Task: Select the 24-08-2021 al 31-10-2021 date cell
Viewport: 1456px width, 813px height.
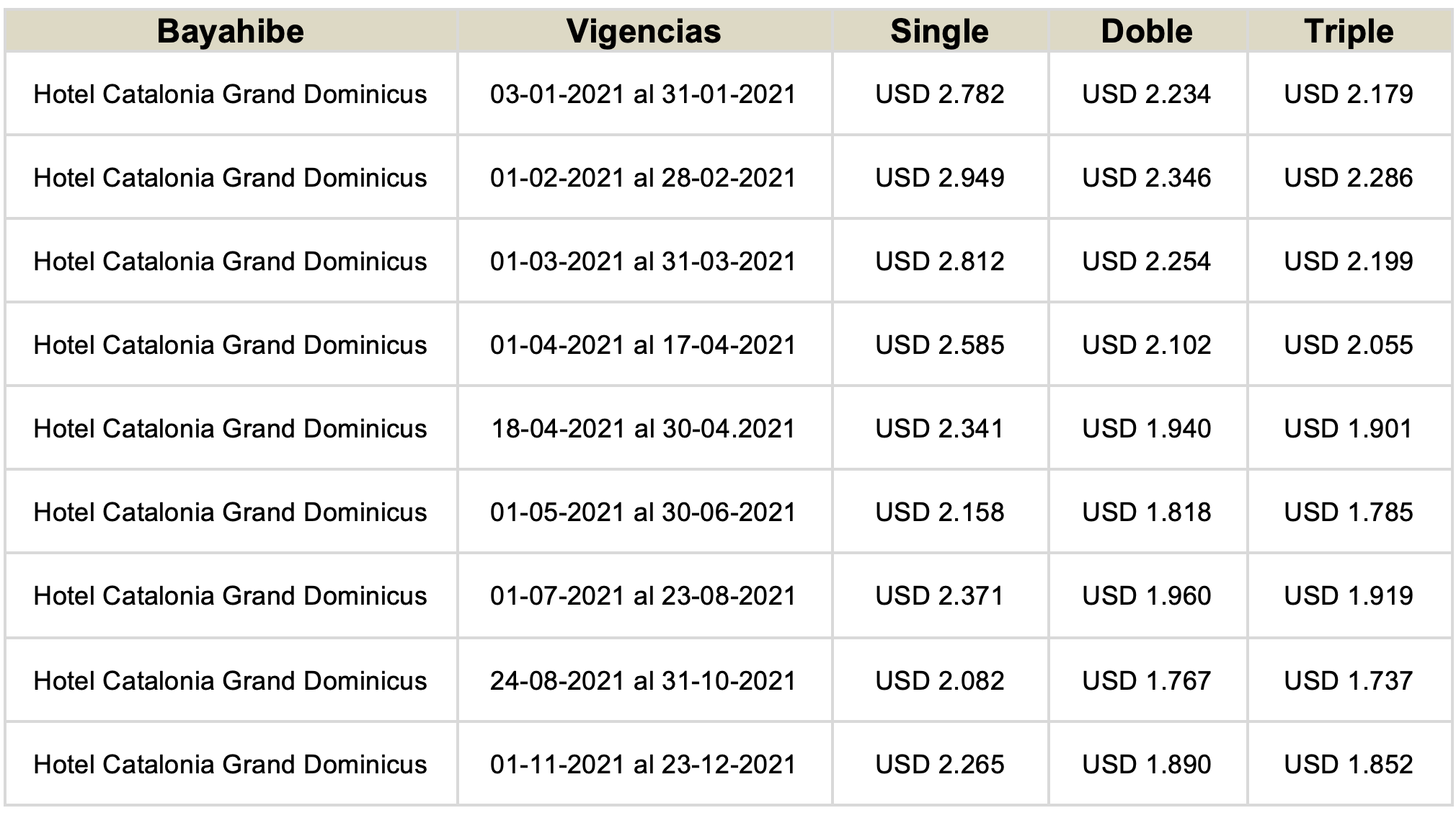Action: [x=643, y=681]
